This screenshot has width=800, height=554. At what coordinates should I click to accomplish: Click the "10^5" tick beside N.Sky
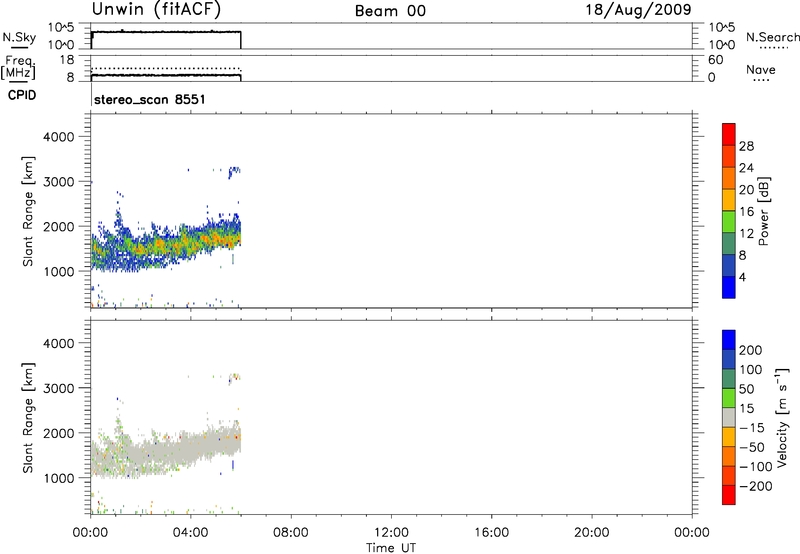[x=61, y=28]
